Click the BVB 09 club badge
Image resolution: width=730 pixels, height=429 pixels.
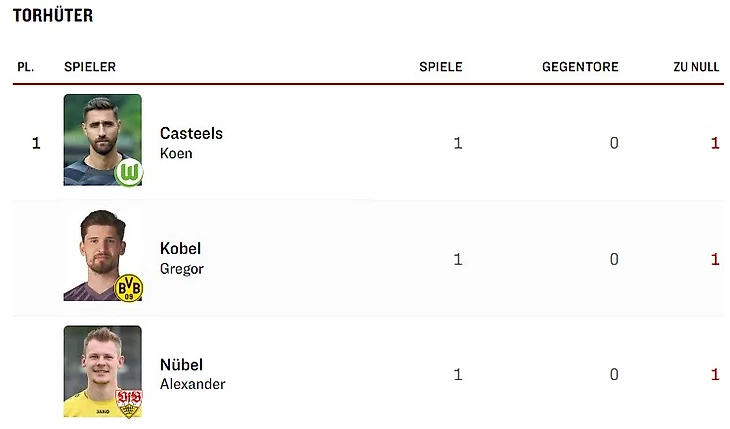coord(129,288)
